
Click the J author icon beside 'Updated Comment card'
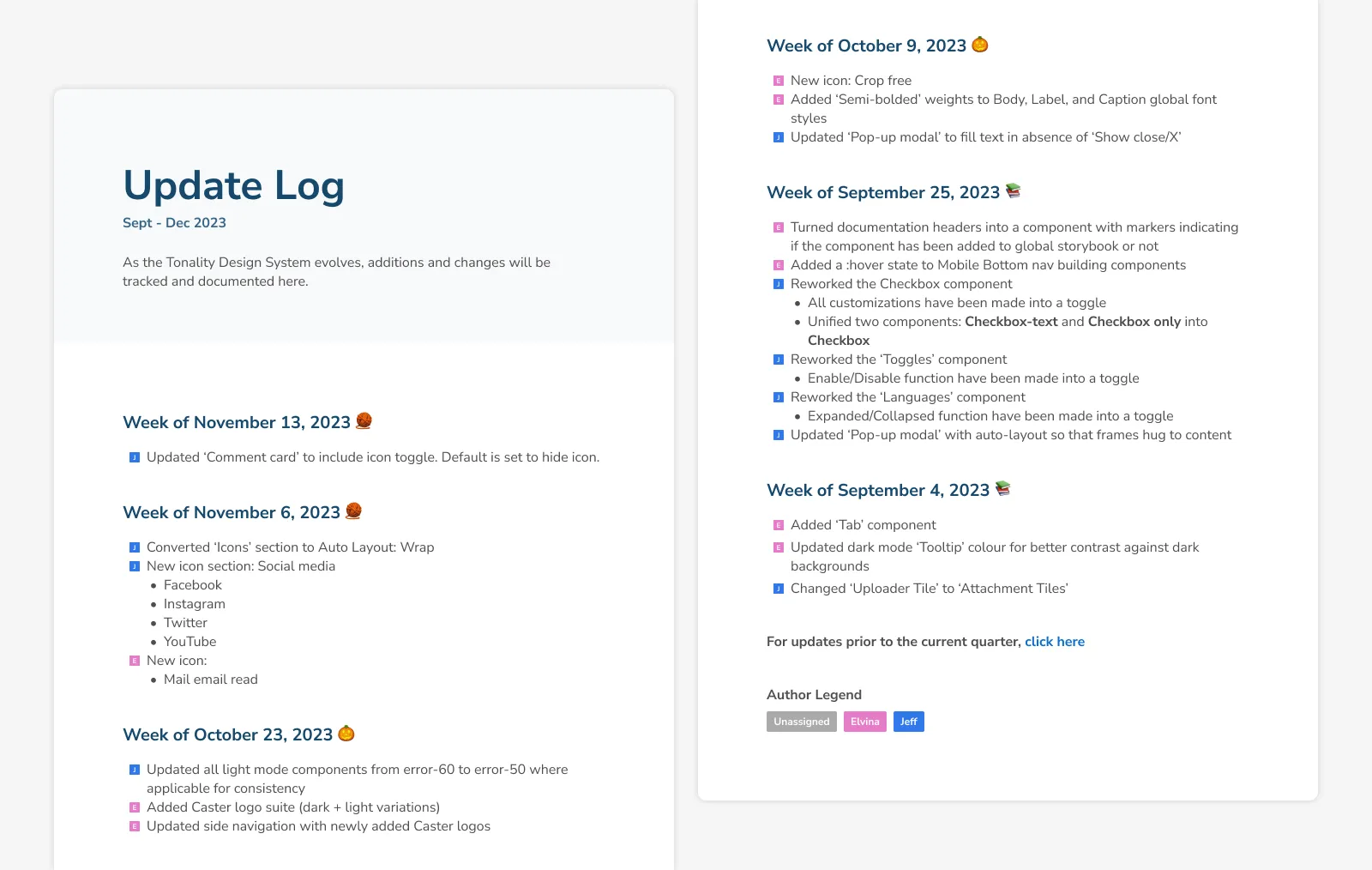[133, 456]
